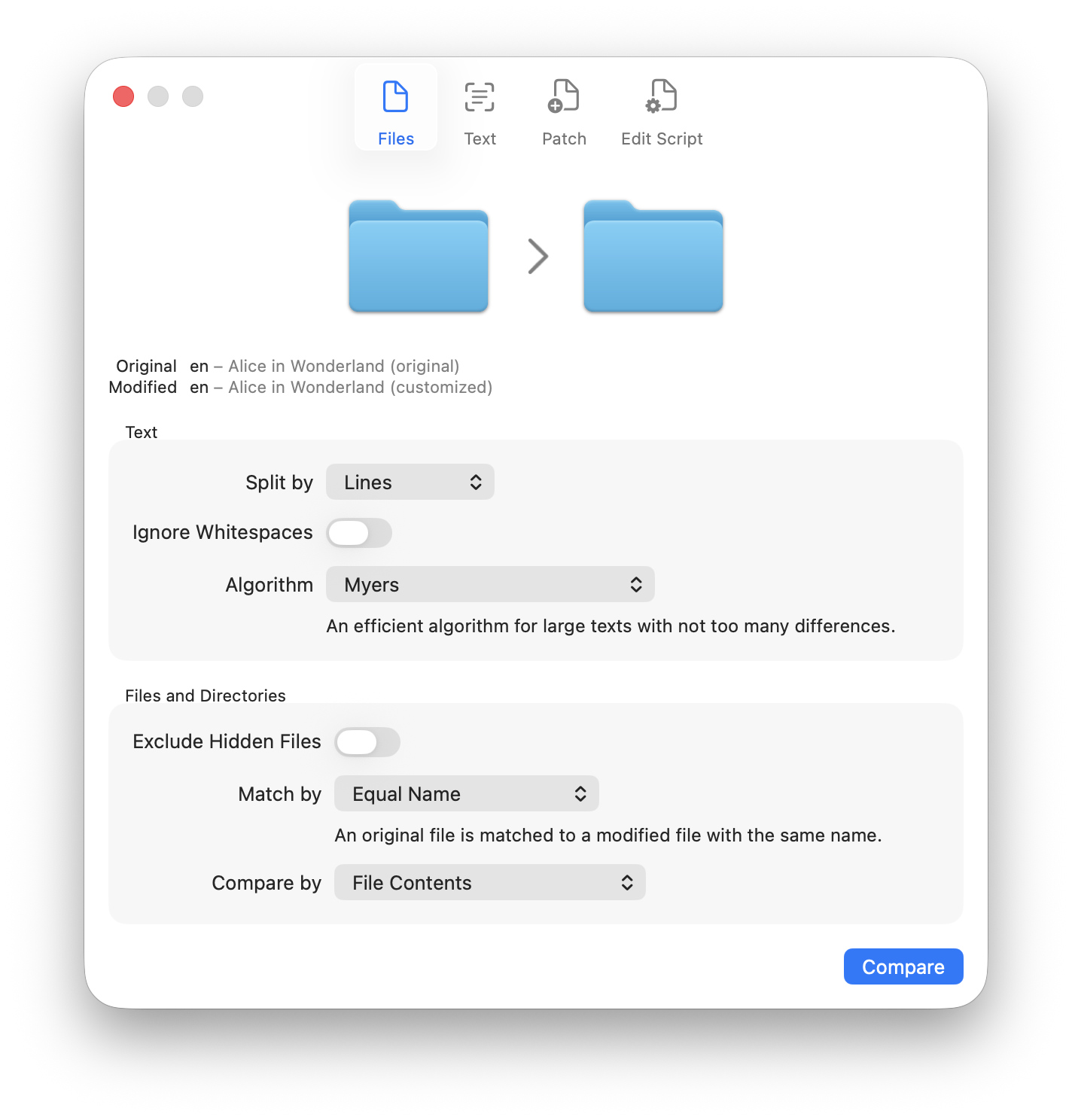Click the arrow chevron between the folders
Screen dimensions: 1072x1120
538,257
